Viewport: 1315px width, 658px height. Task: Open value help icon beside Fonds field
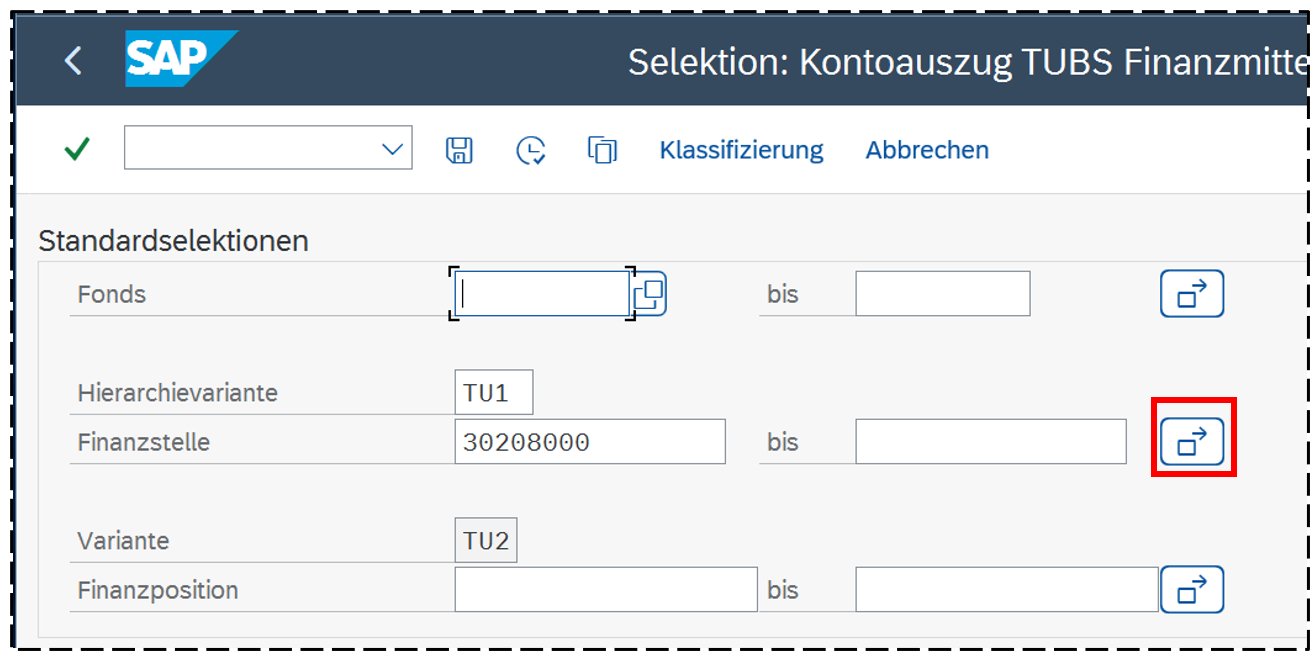(x=650, y=294)
